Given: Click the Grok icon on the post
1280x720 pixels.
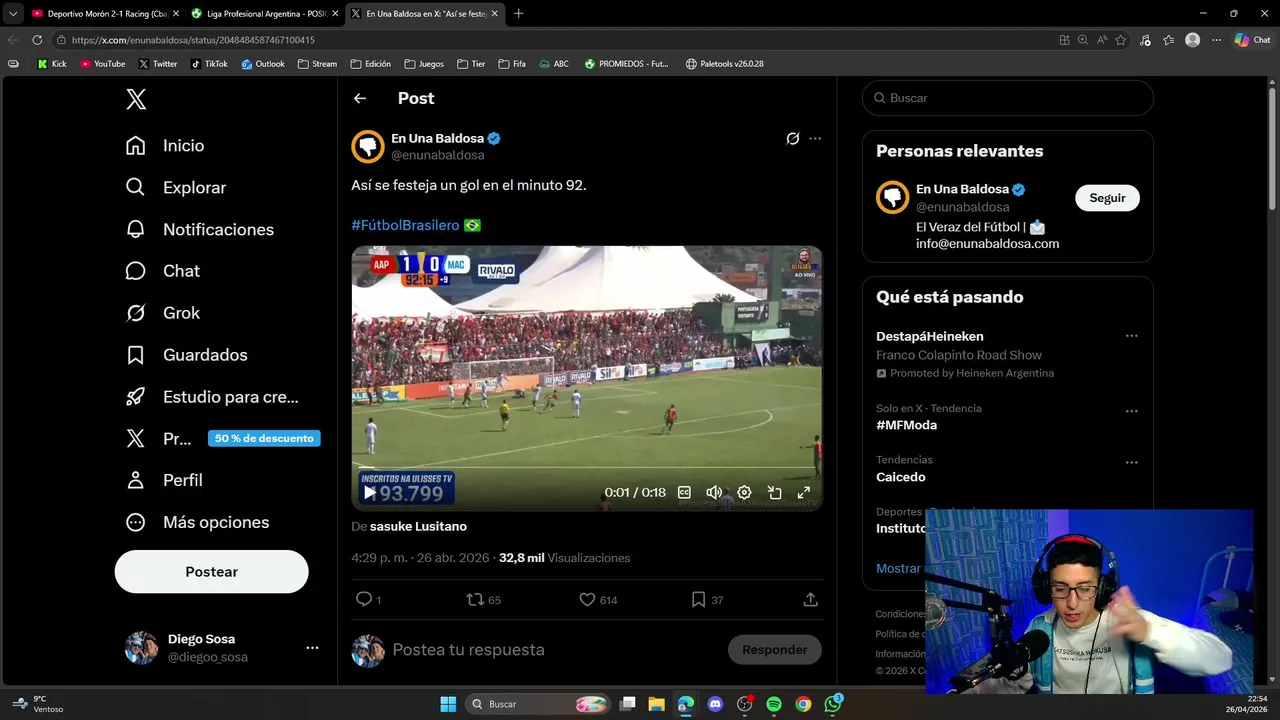Looking at the screenshot, I should click(792, 139).
